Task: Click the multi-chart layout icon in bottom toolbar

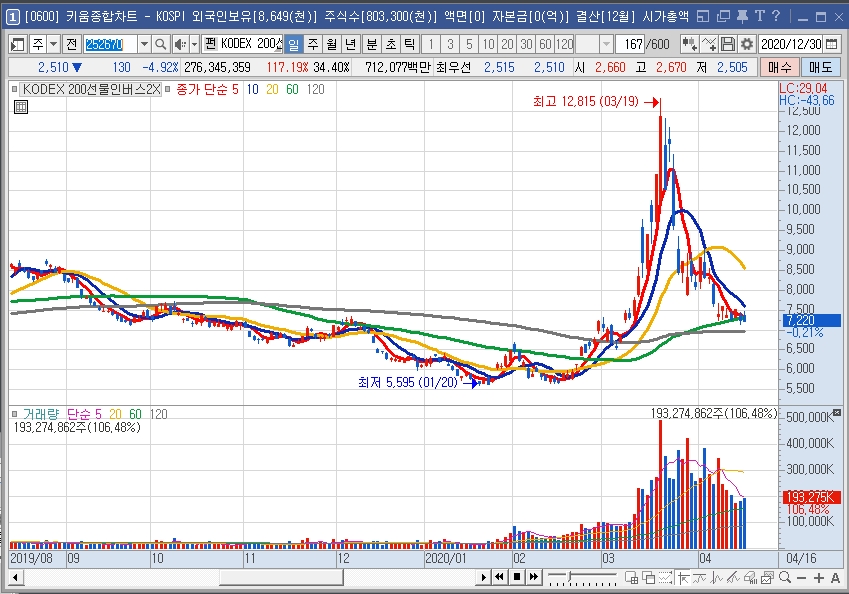Action: pyautogui.click(x=631, y=578)
